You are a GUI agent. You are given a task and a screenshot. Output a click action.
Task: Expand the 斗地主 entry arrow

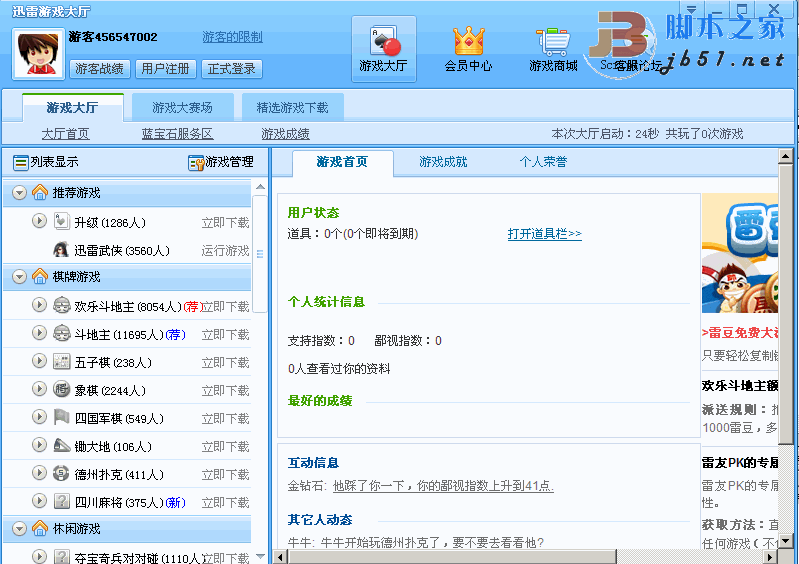click(x=39, y=333)
